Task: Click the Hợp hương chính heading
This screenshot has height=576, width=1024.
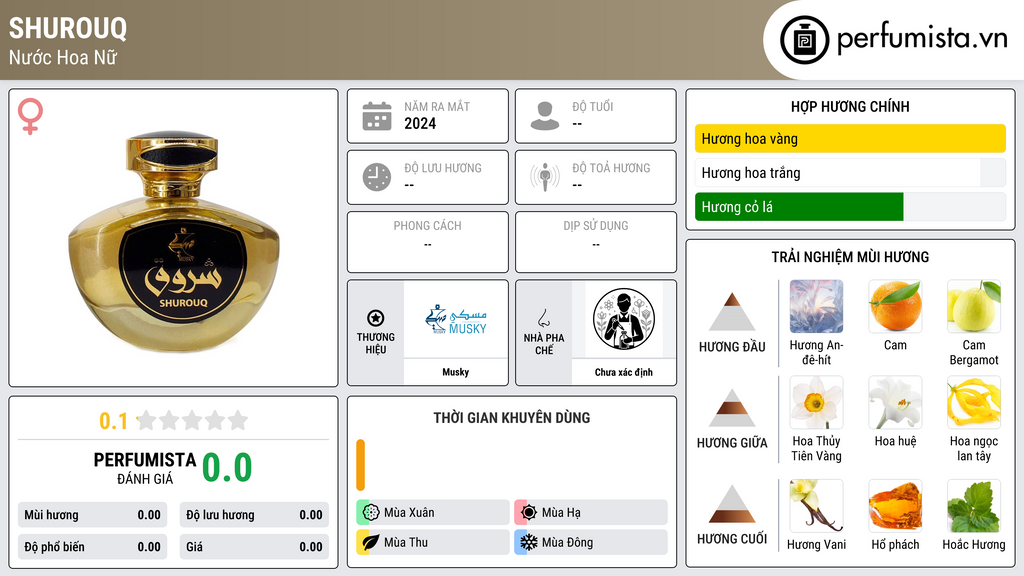Action: tap(850, 106)
